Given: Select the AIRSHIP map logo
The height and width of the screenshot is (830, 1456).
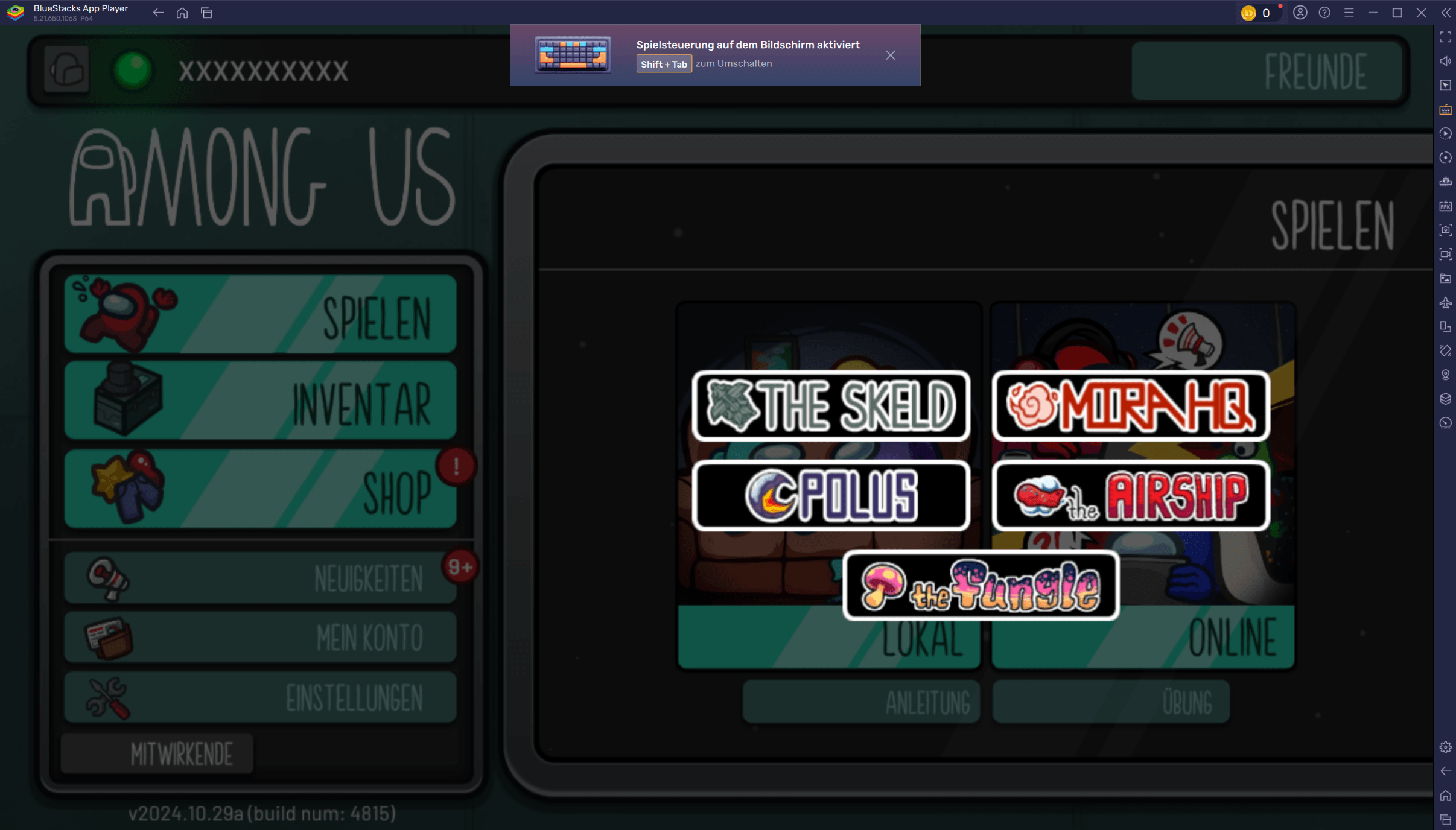Looking at the screenshot, I should (1131, 496).
